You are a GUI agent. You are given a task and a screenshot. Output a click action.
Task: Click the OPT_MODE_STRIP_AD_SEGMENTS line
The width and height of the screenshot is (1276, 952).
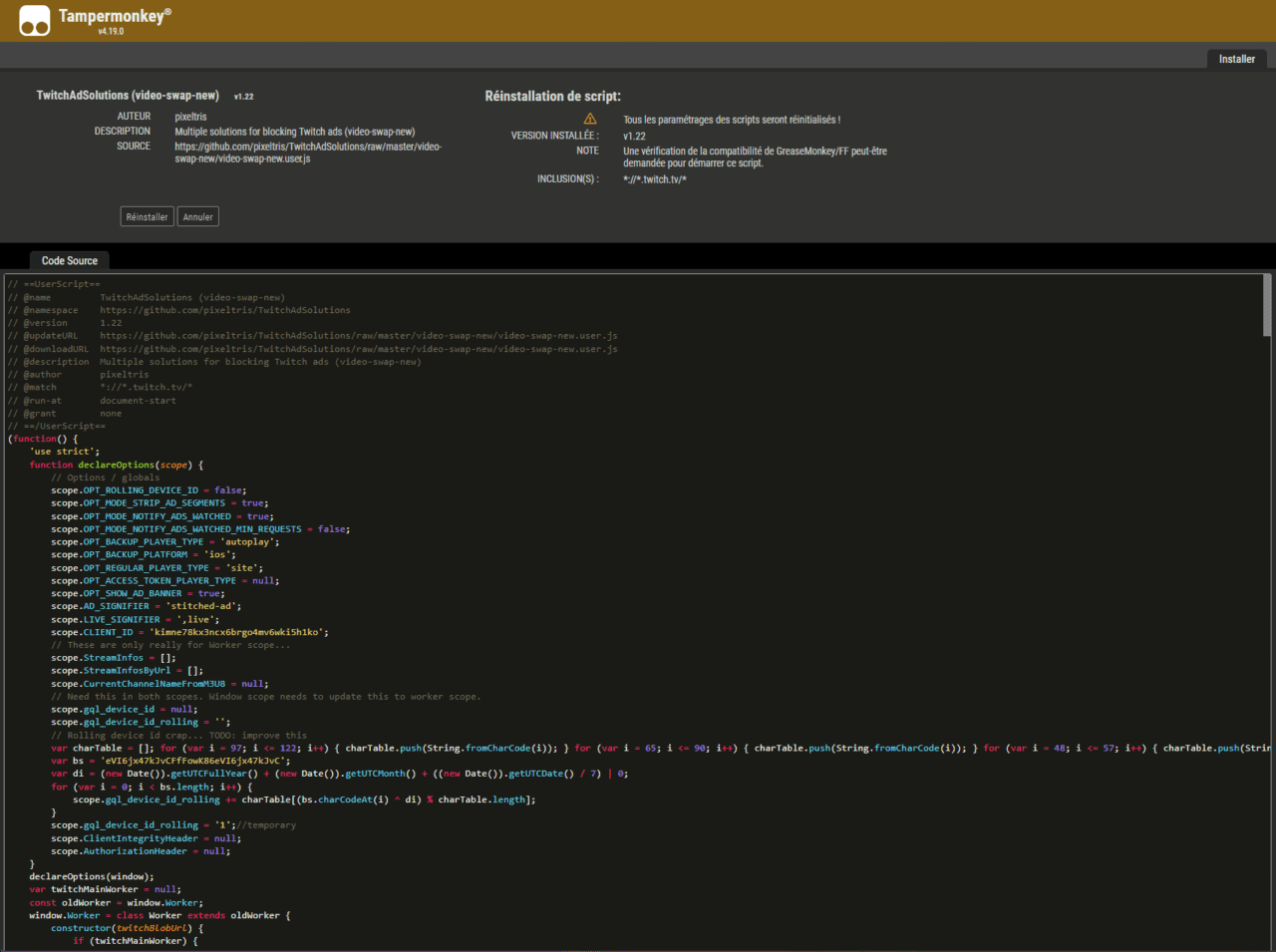[159, 503]
